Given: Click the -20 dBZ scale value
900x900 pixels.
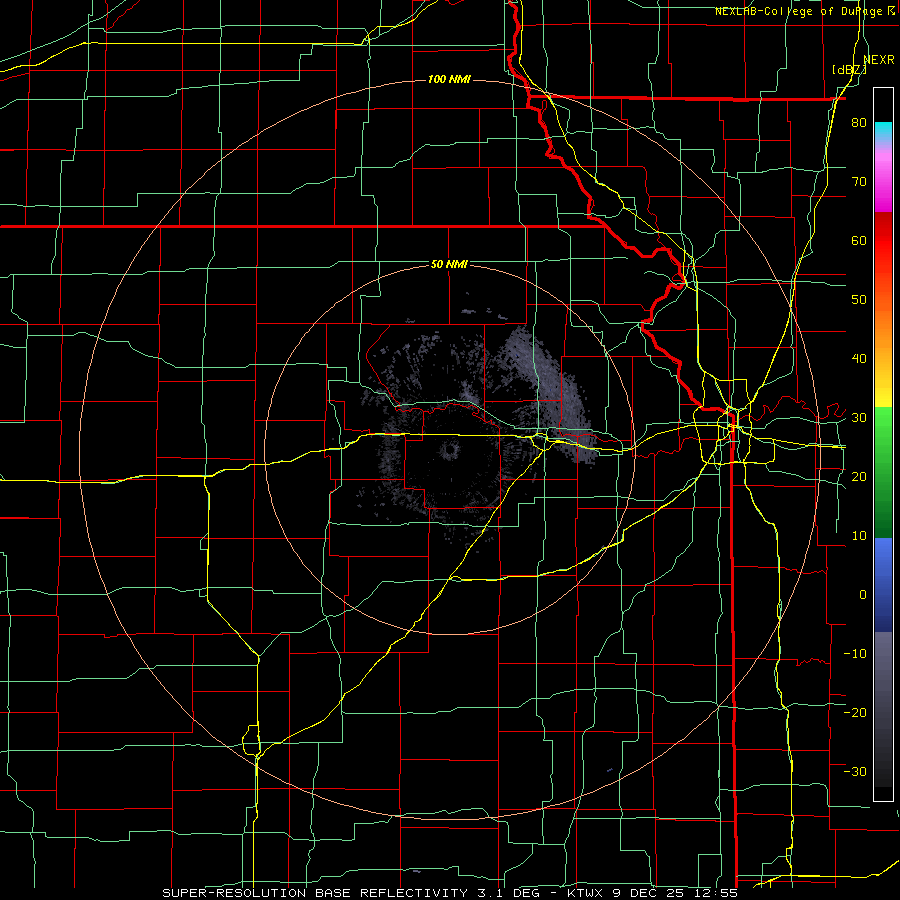Looking at the screenshot, I should tap(855, 713).
